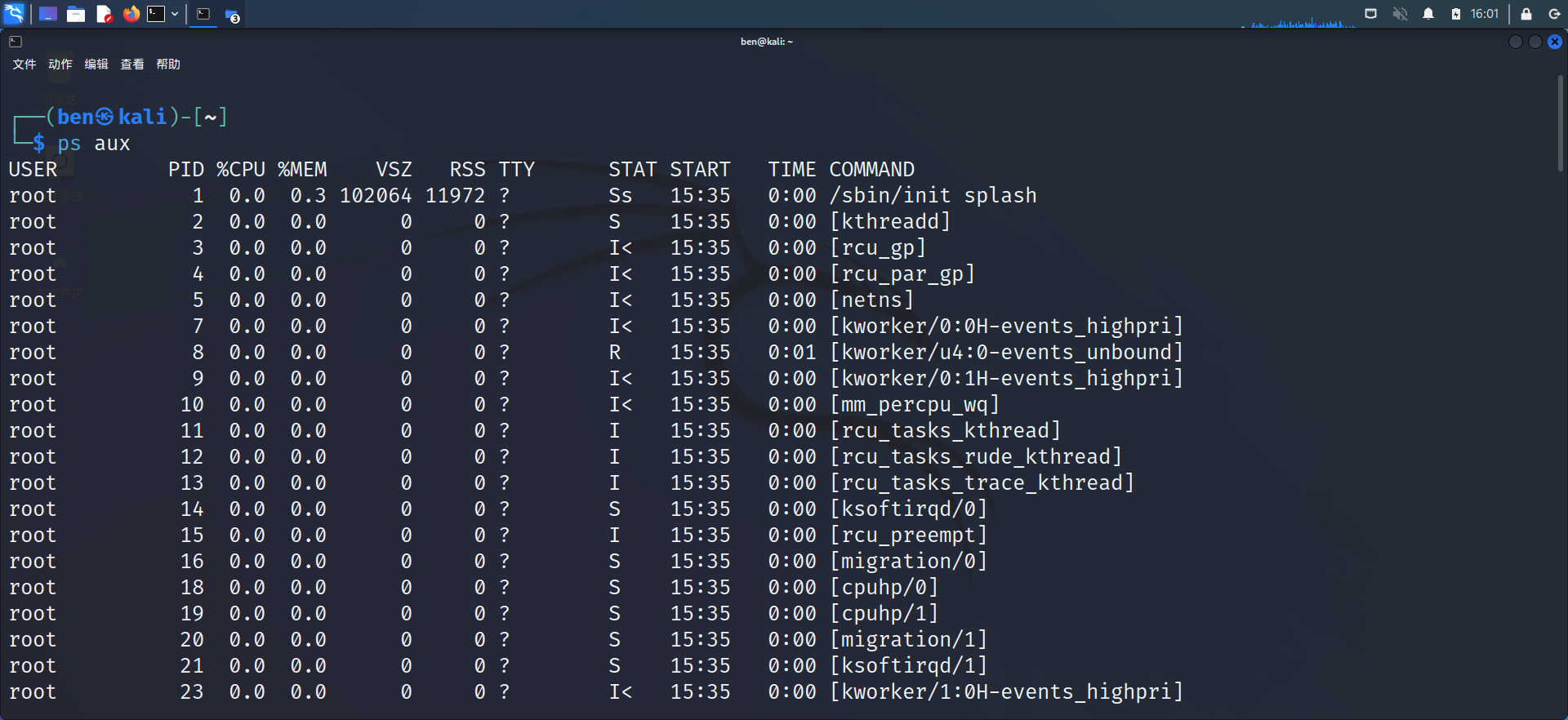Viewport: 1568px width, 720px height.
Task: Click the '[ksoftirqd/1]' process name
Action: pos(909,665)
